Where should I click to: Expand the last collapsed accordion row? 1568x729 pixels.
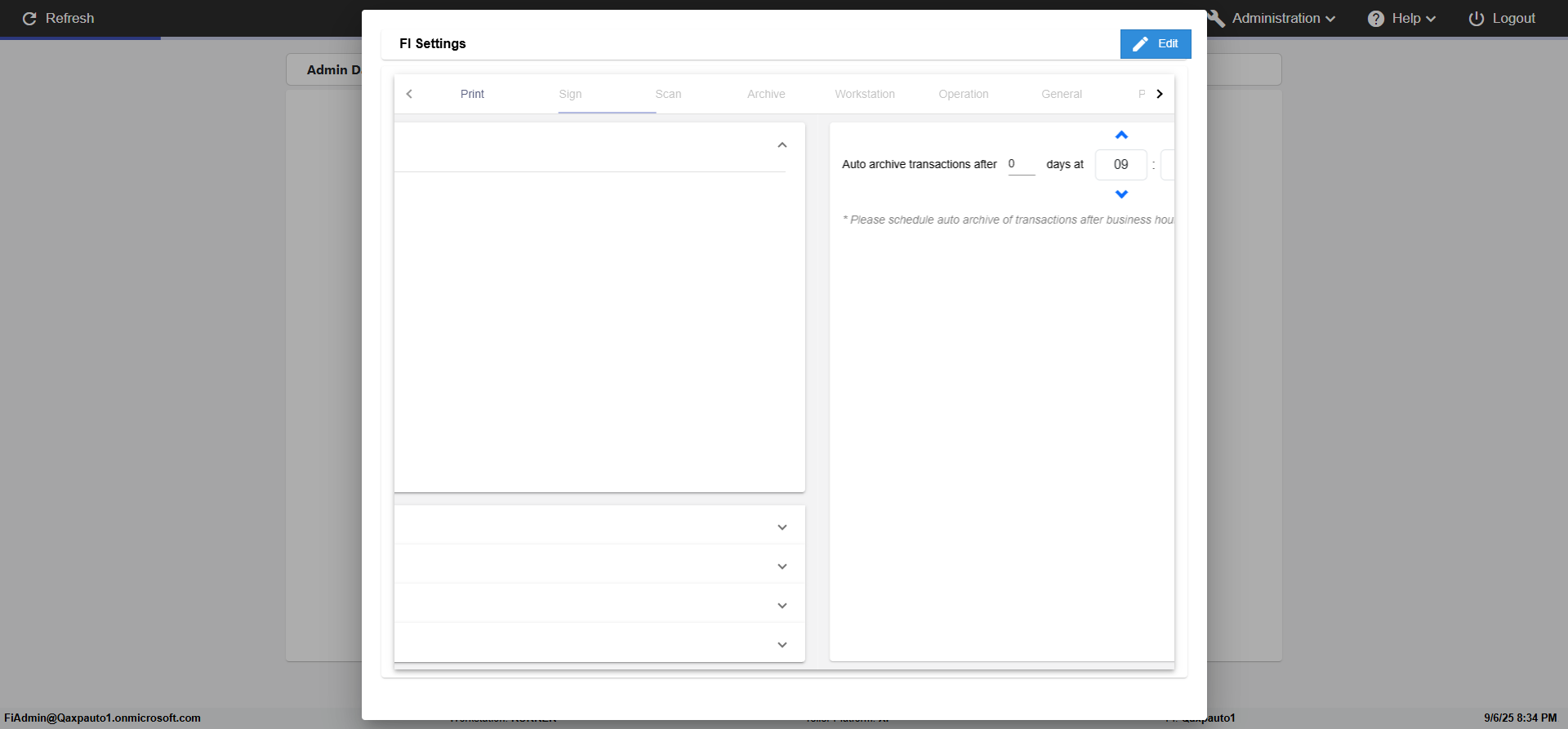click(782, 645)
